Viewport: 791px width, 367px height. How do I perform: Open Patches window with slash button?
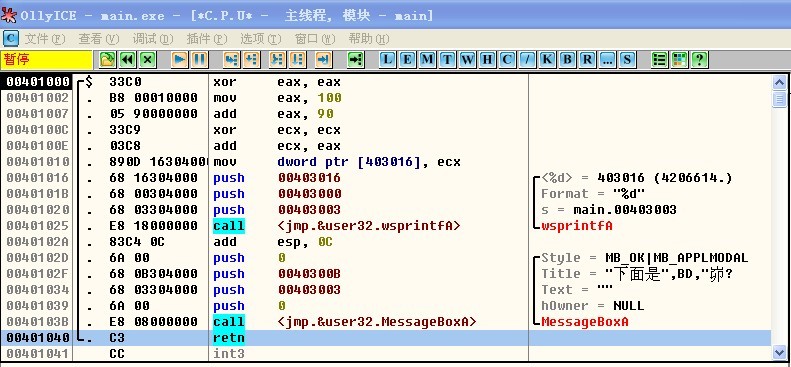click(527, 60)
